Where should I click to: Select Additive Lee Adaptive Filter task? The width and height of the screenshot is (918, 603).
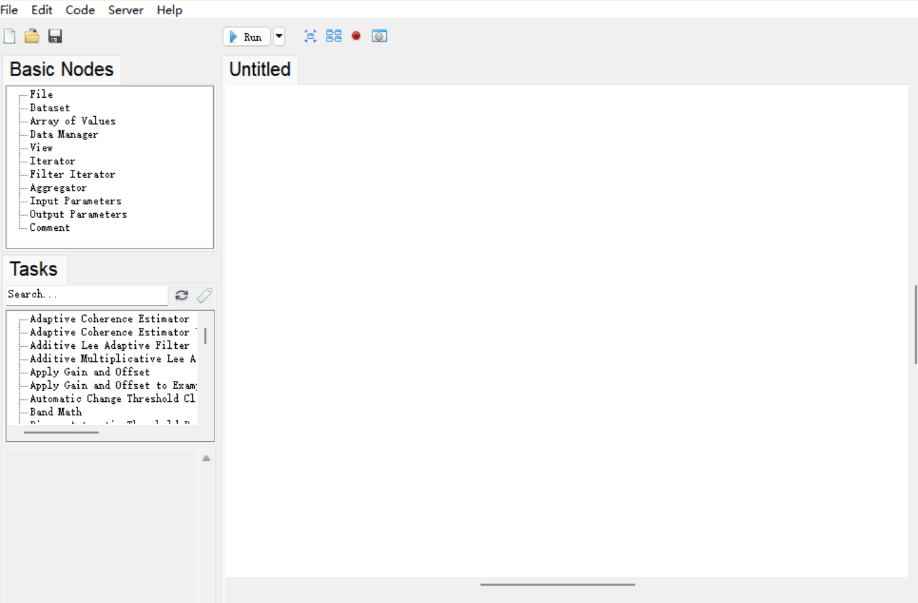109,346
